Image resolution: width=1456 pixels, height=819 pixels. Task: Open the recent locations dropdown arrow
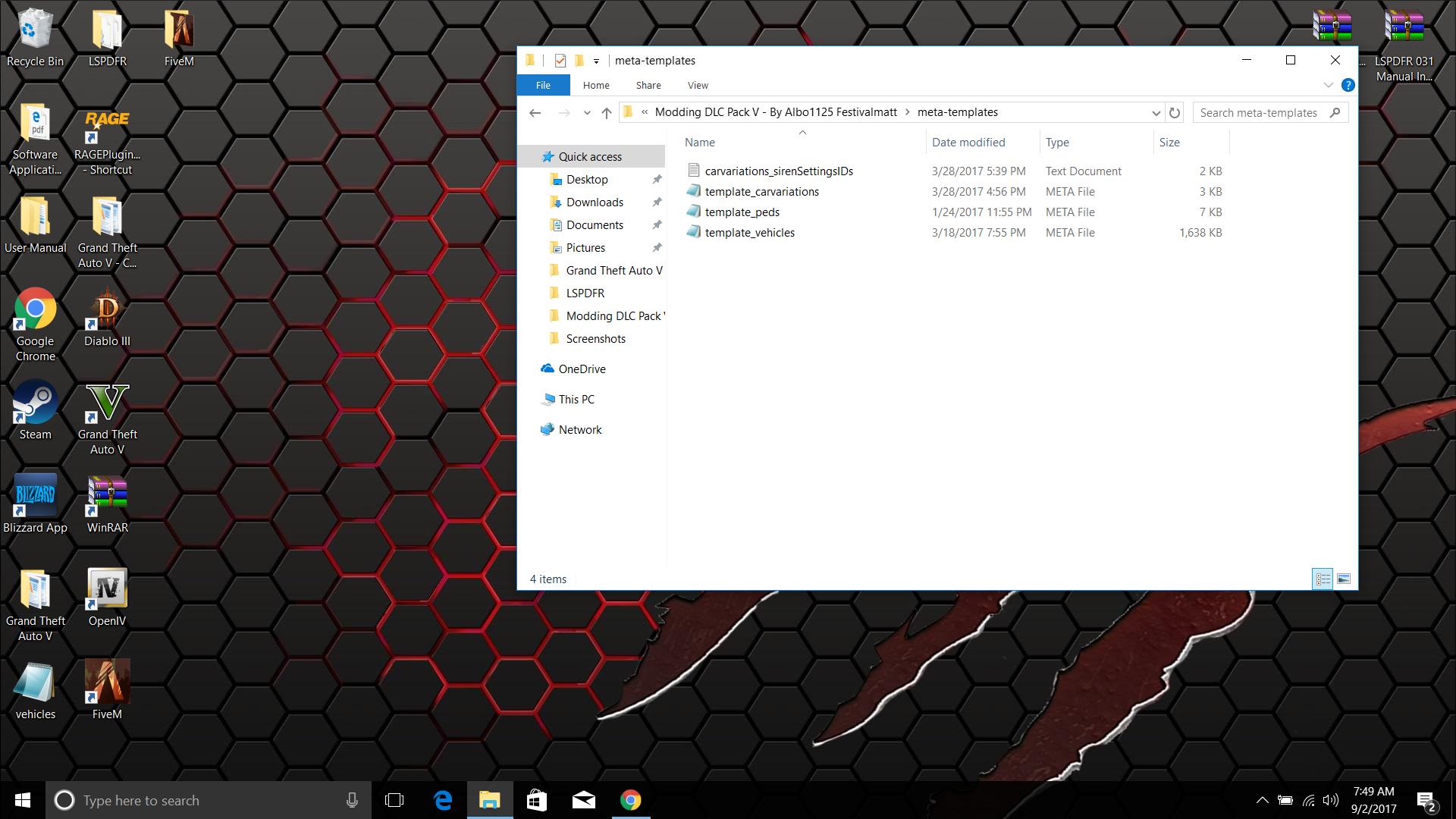(x=587, y=113)
